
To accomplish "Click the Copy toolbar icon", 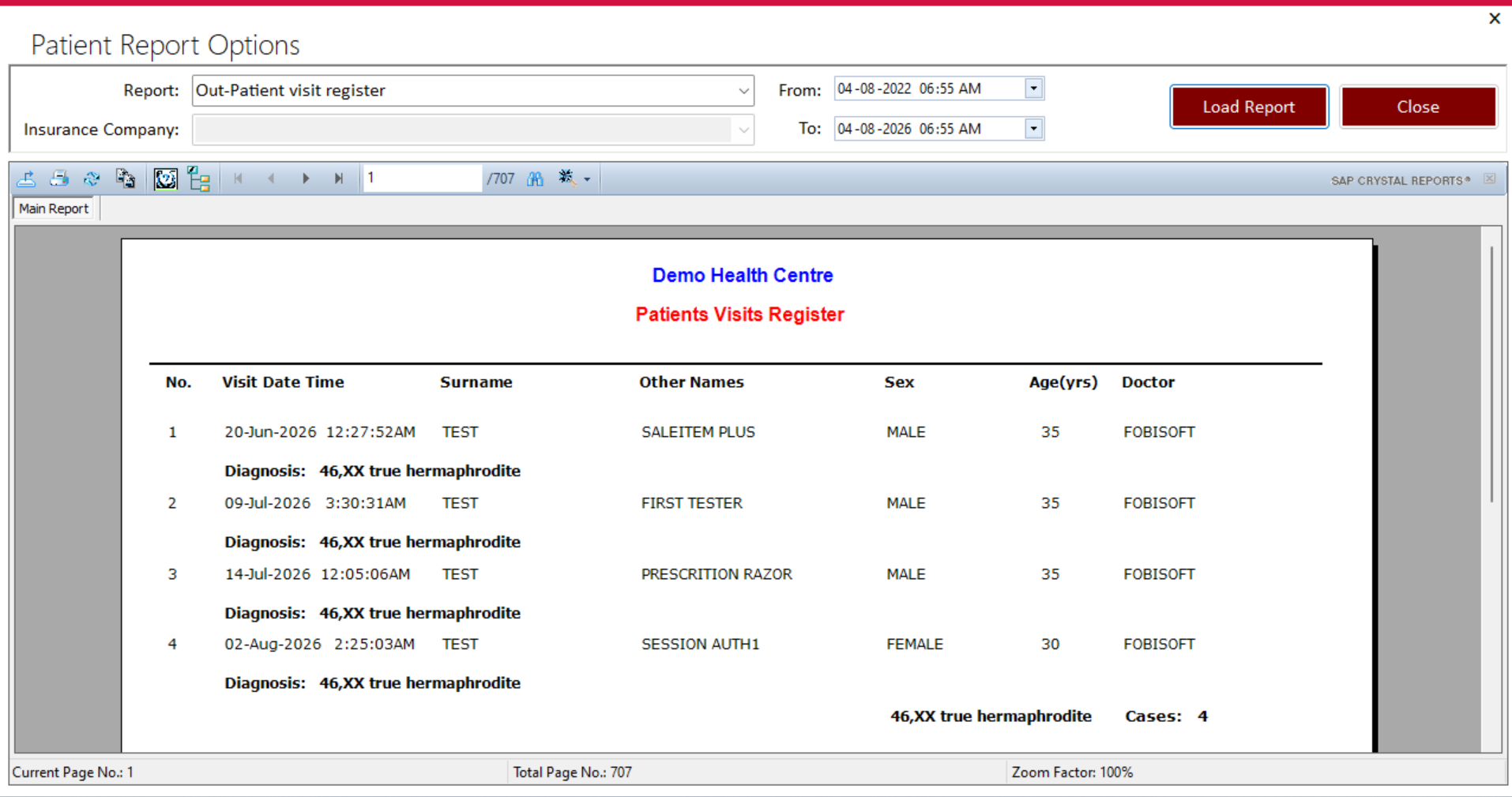I will click(x=126, y=179).
